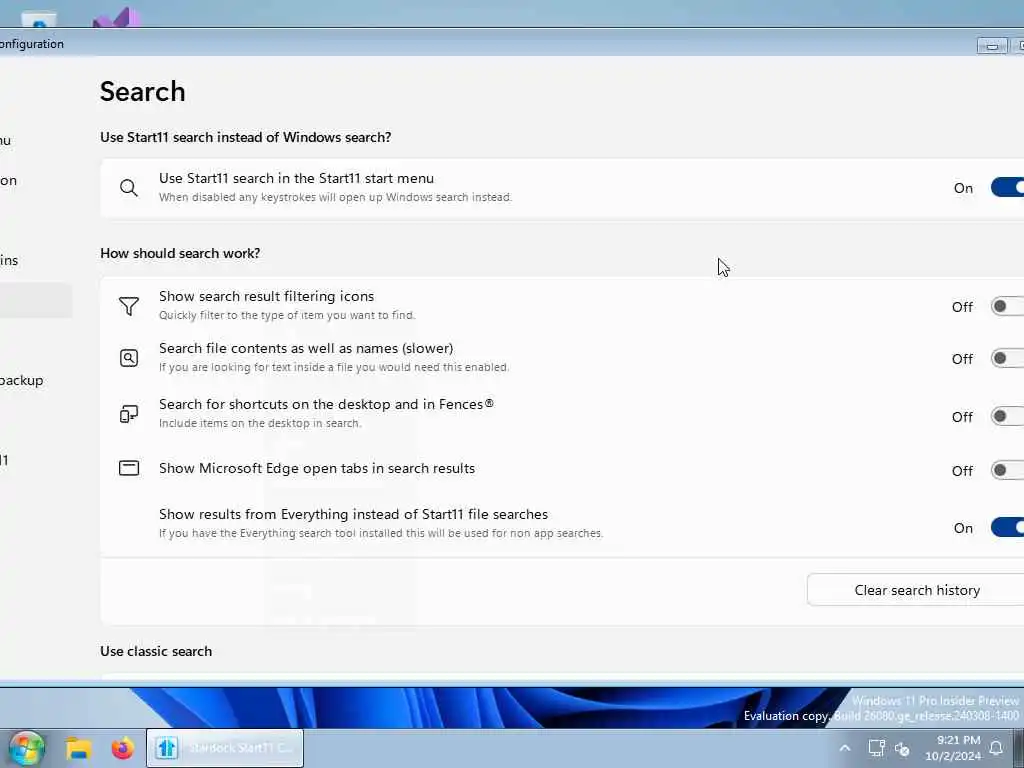The image size is (1024, 768).
Task: Enable Search file contents toggle
Action: [x=1008, y=359]
